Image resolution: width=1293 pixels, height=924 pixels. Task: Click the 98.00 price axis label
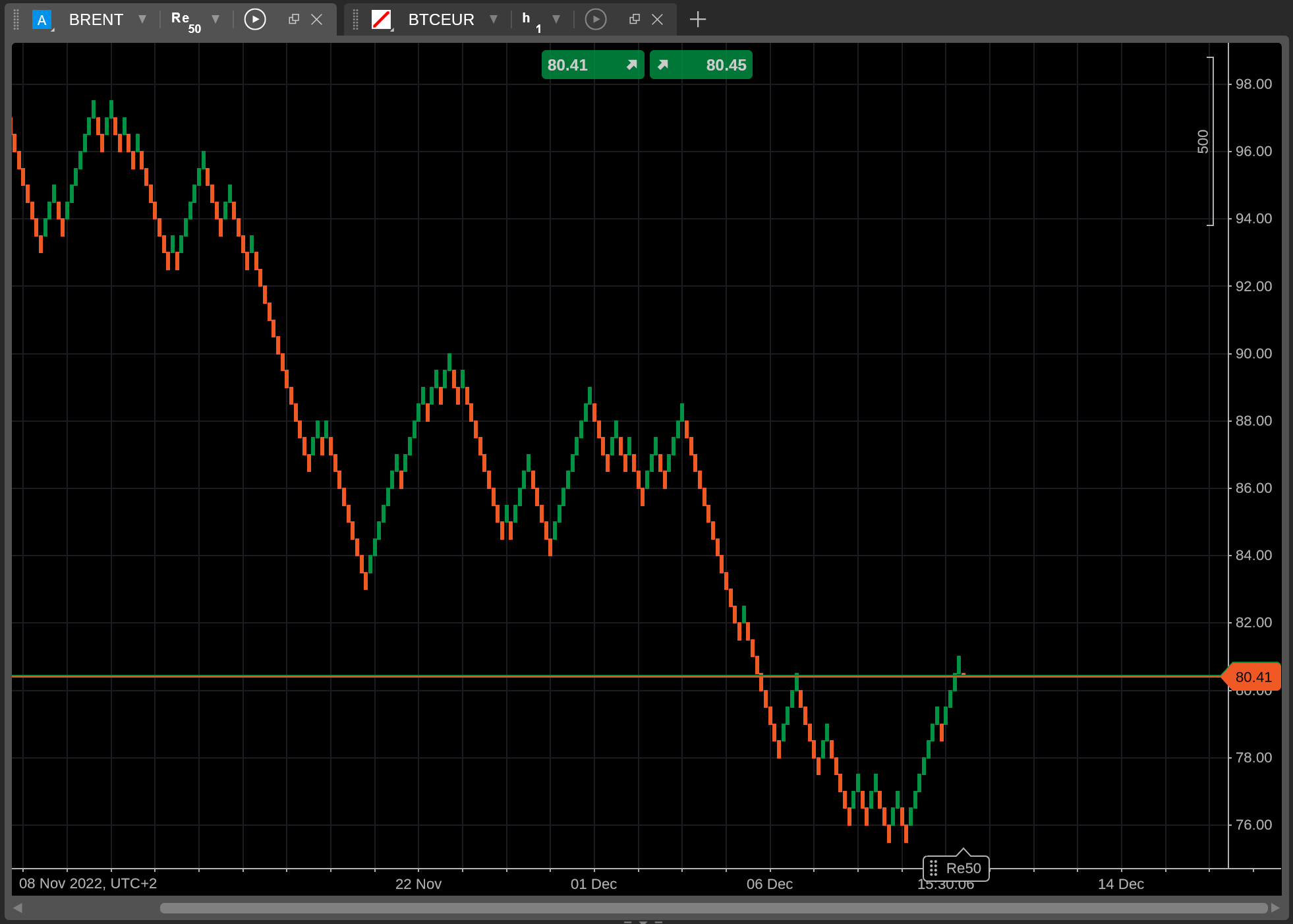[x=1253, y=84]
